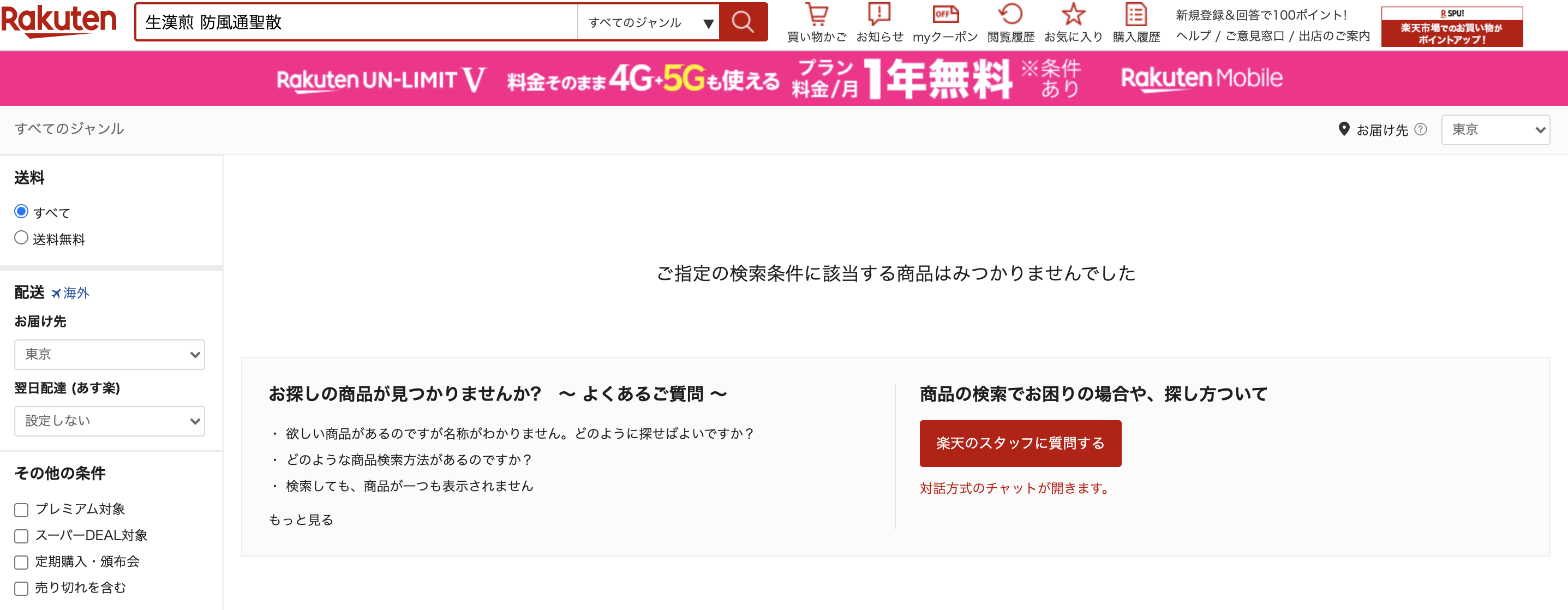Click 楽天のスタッフに質問する button

pos(1020,443)
